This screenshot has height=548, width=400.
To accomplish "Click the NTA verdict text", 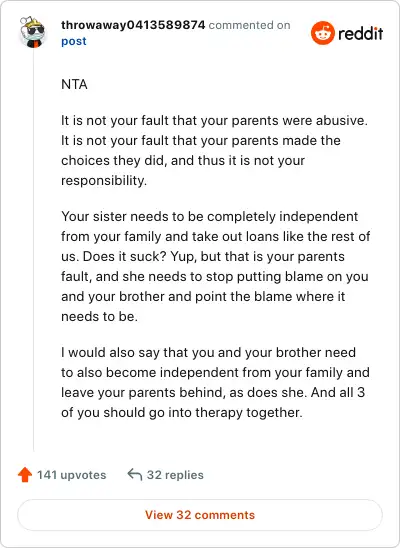I will point(74,84).
